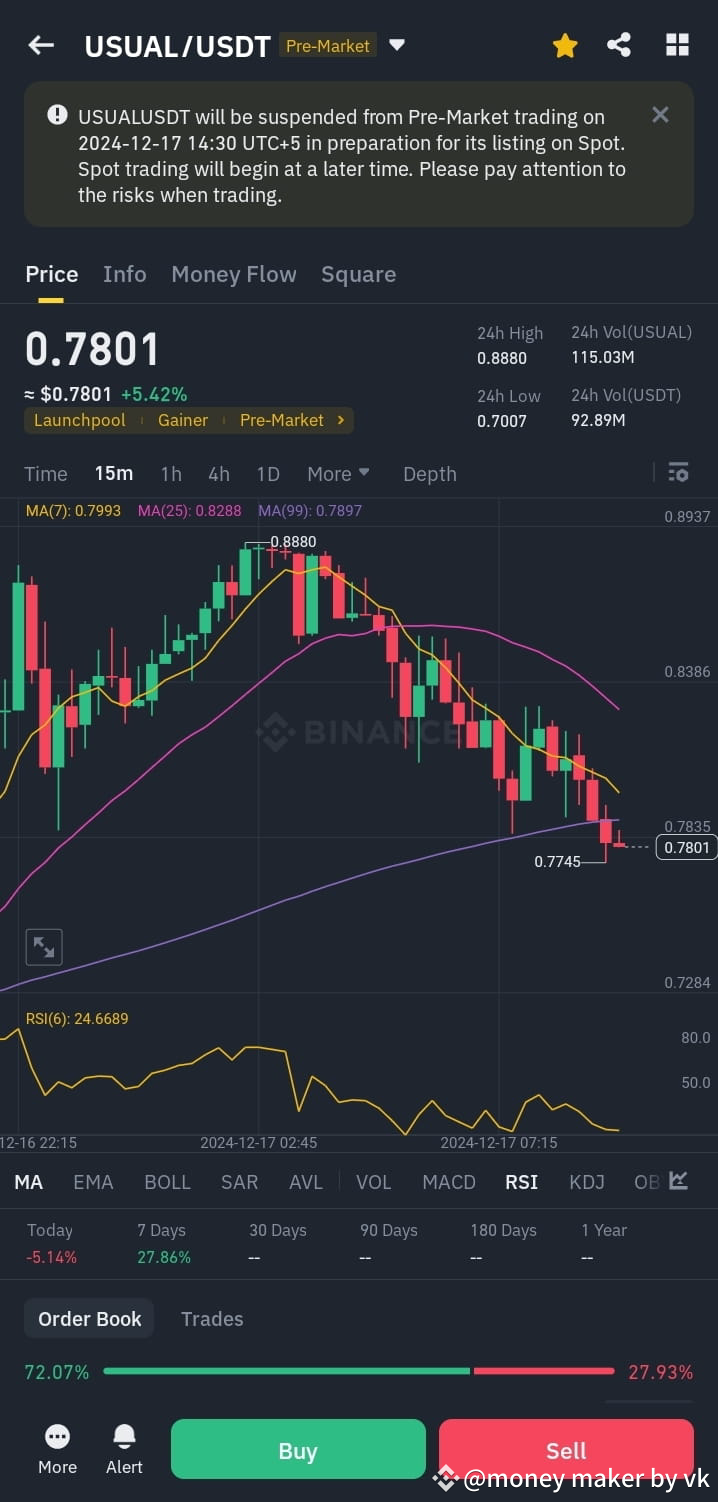Select the Order Book tab

90,1319
